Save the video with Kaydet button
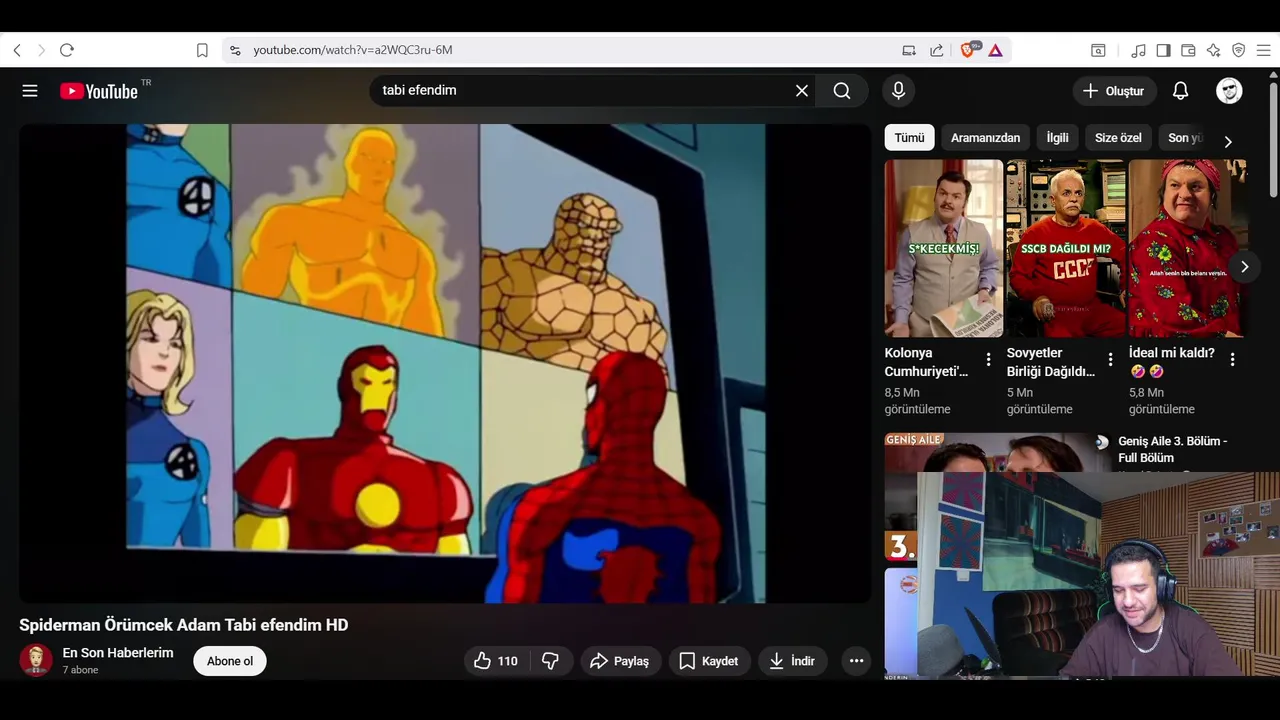Viewport: 1280px width, 720px height. coord(709,661)
